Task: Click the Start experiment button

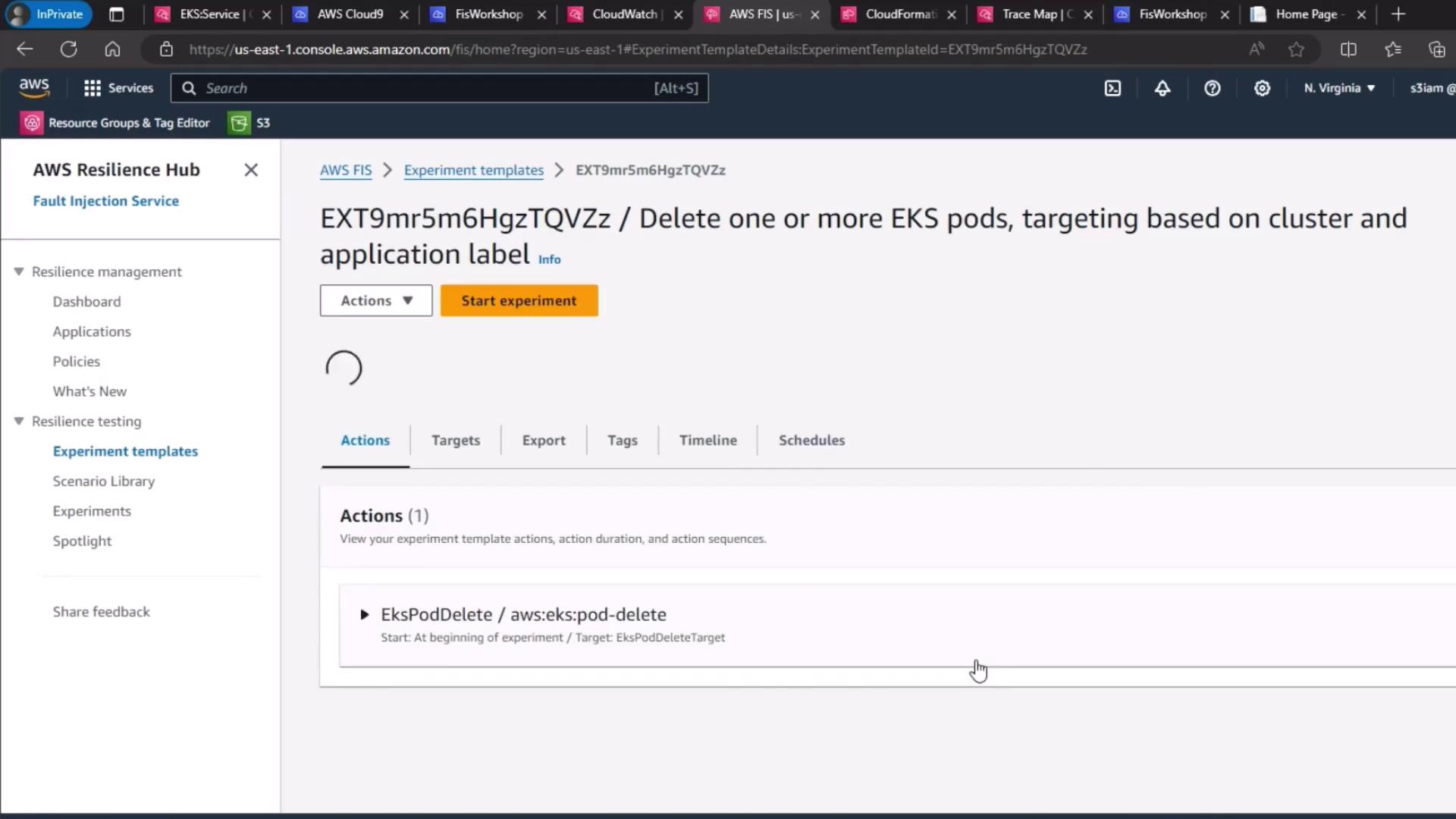Action: [519, 300]
